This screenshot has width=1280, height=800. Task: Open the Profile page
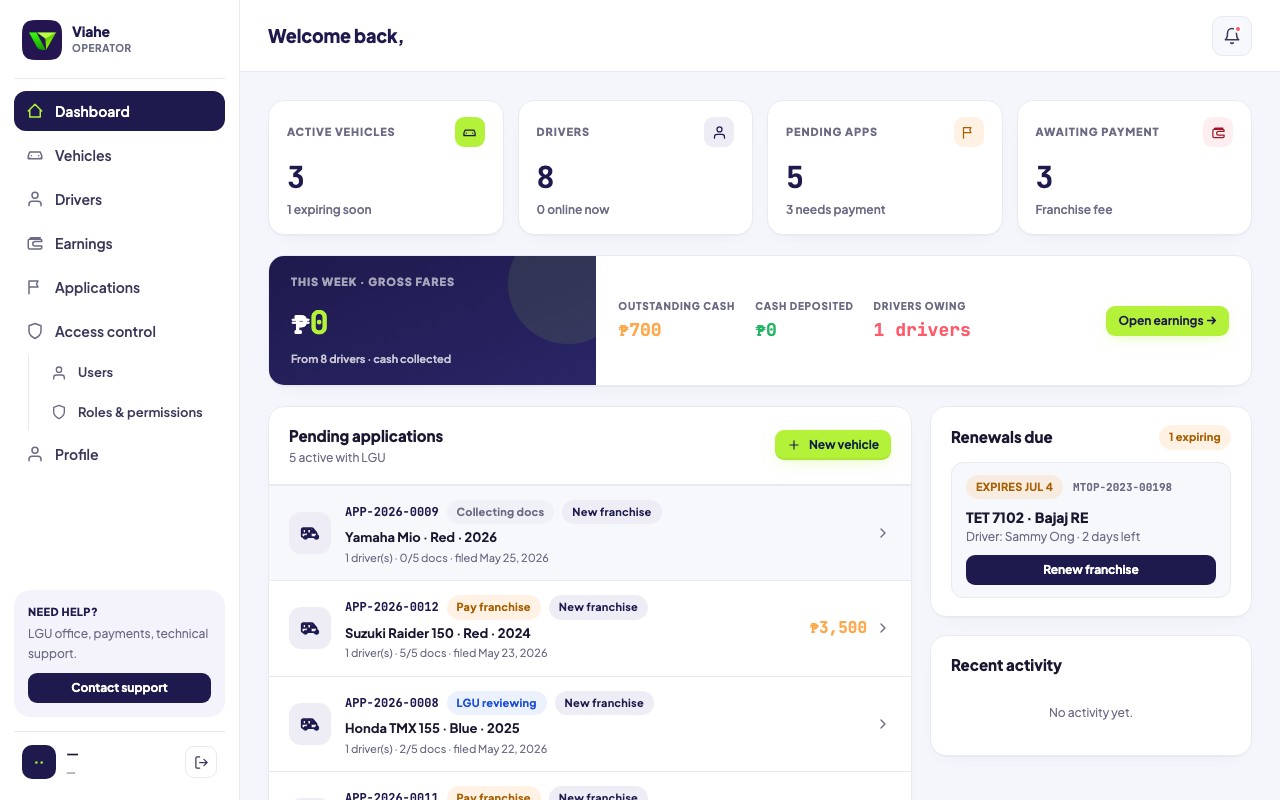click(119, 454)
